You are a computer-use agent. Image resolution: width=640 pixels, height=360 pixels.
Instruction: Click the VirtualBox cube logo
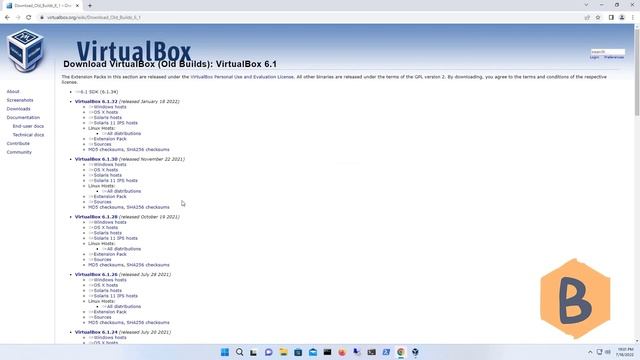(x=25, y=51)
